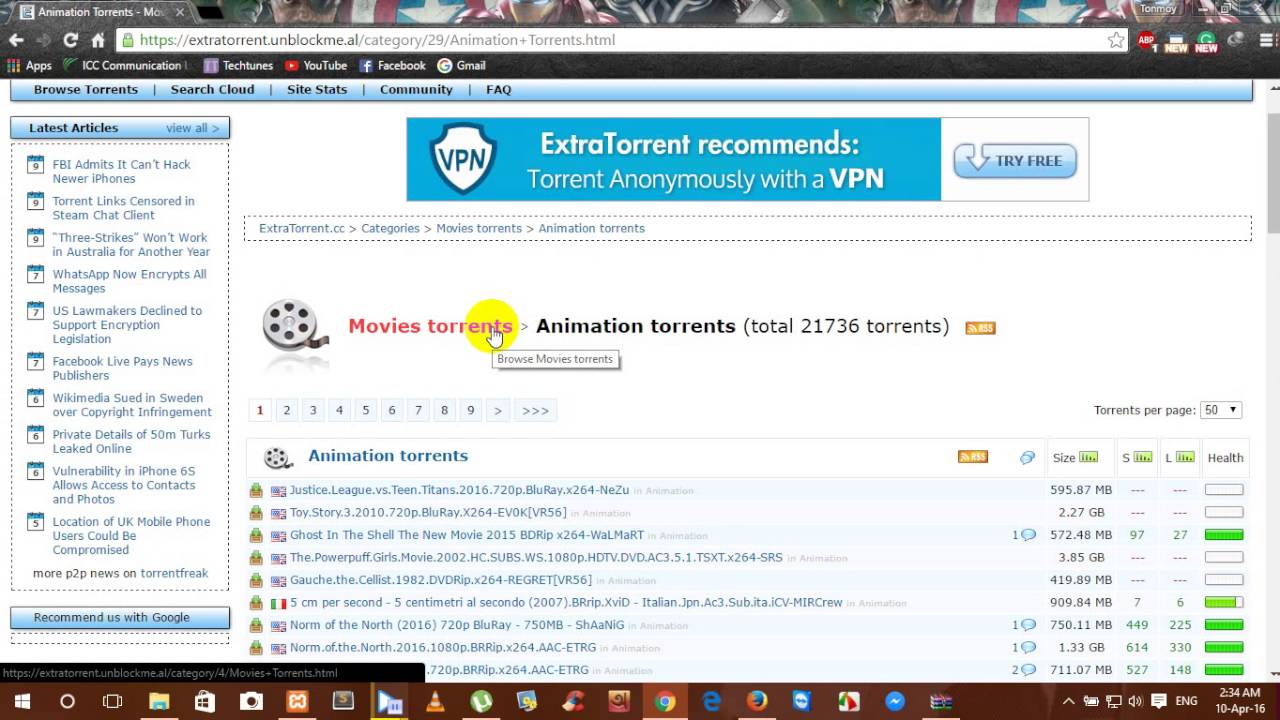Go to page 2 of results
This screenshot has width=1280, height=720.
tap(286, 410)
